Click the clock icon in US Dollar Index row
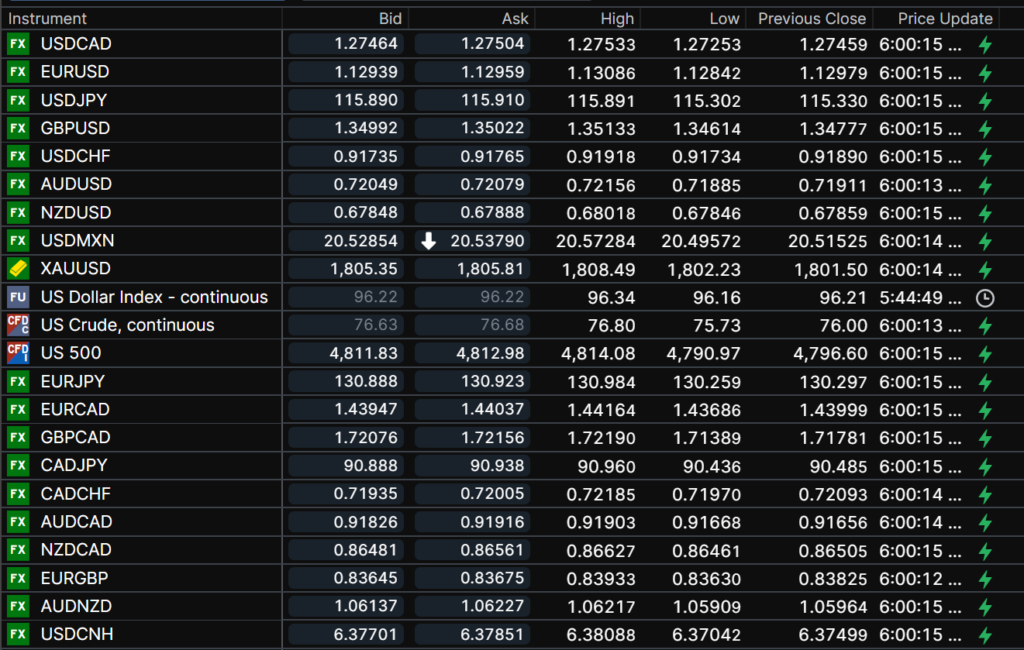 984,297
